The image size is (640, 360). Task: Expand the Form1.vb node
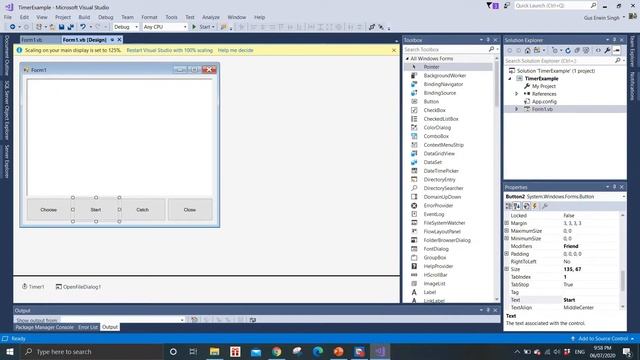pyautogui.click(x=517, y=109)
